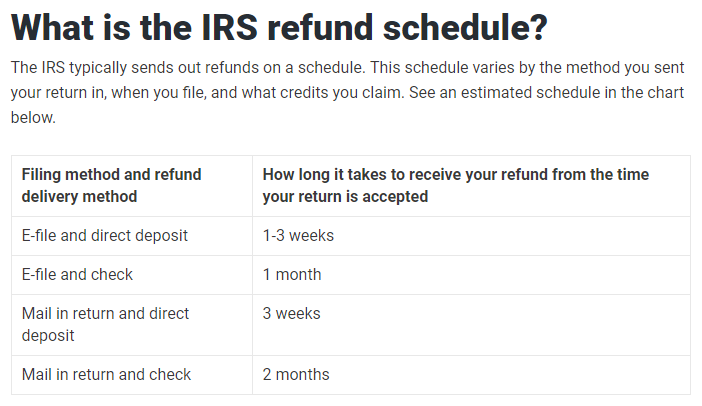Select the "2 months" table cell
Viewport: 702px width, 406px height.
(296, 375)
